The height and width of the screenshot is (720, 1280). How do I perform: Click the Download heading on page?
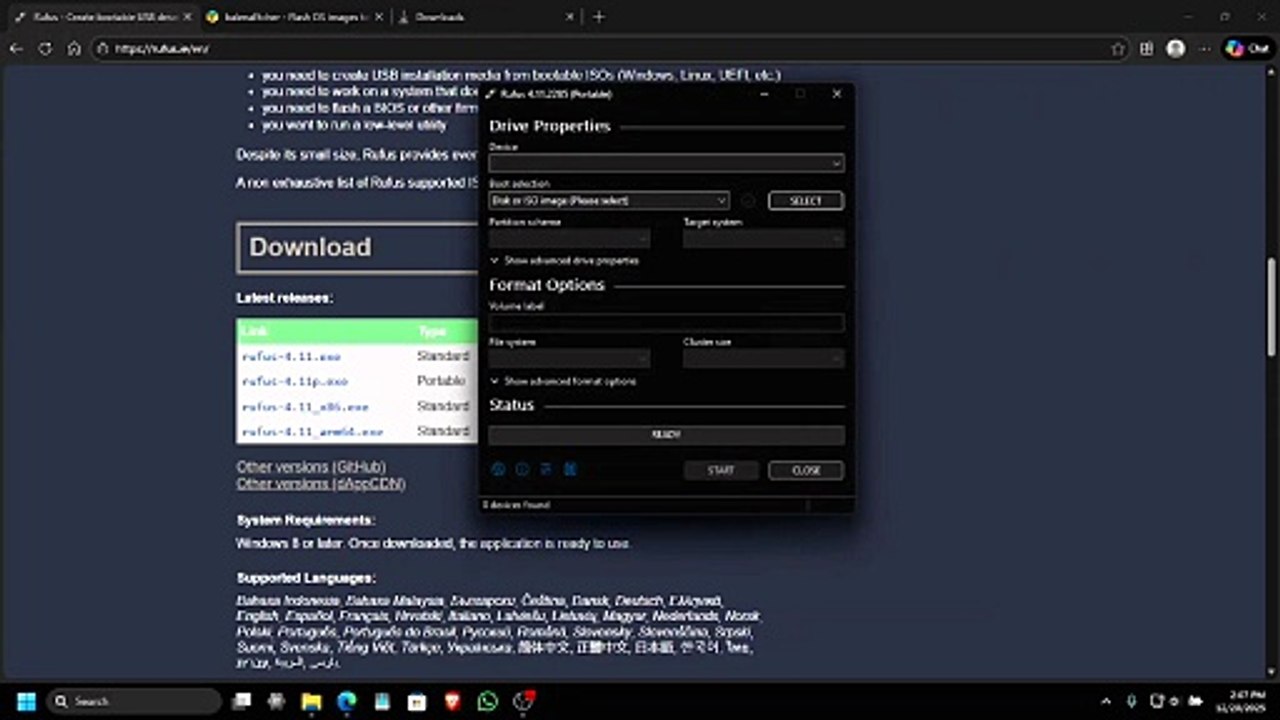click(310, 247)
